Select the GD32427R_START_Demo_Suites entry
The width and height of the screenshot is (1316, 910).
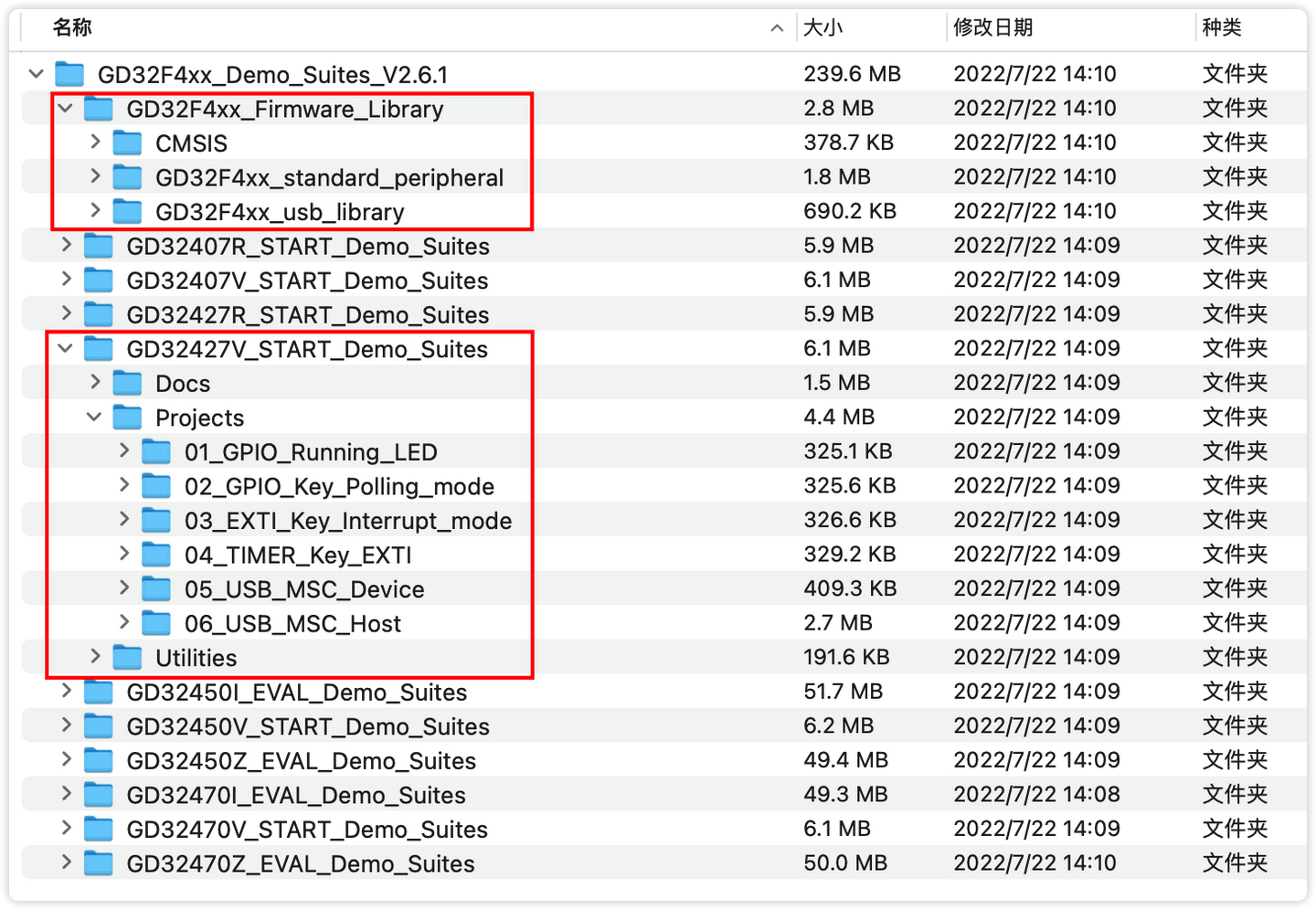[x=307, y=313]
